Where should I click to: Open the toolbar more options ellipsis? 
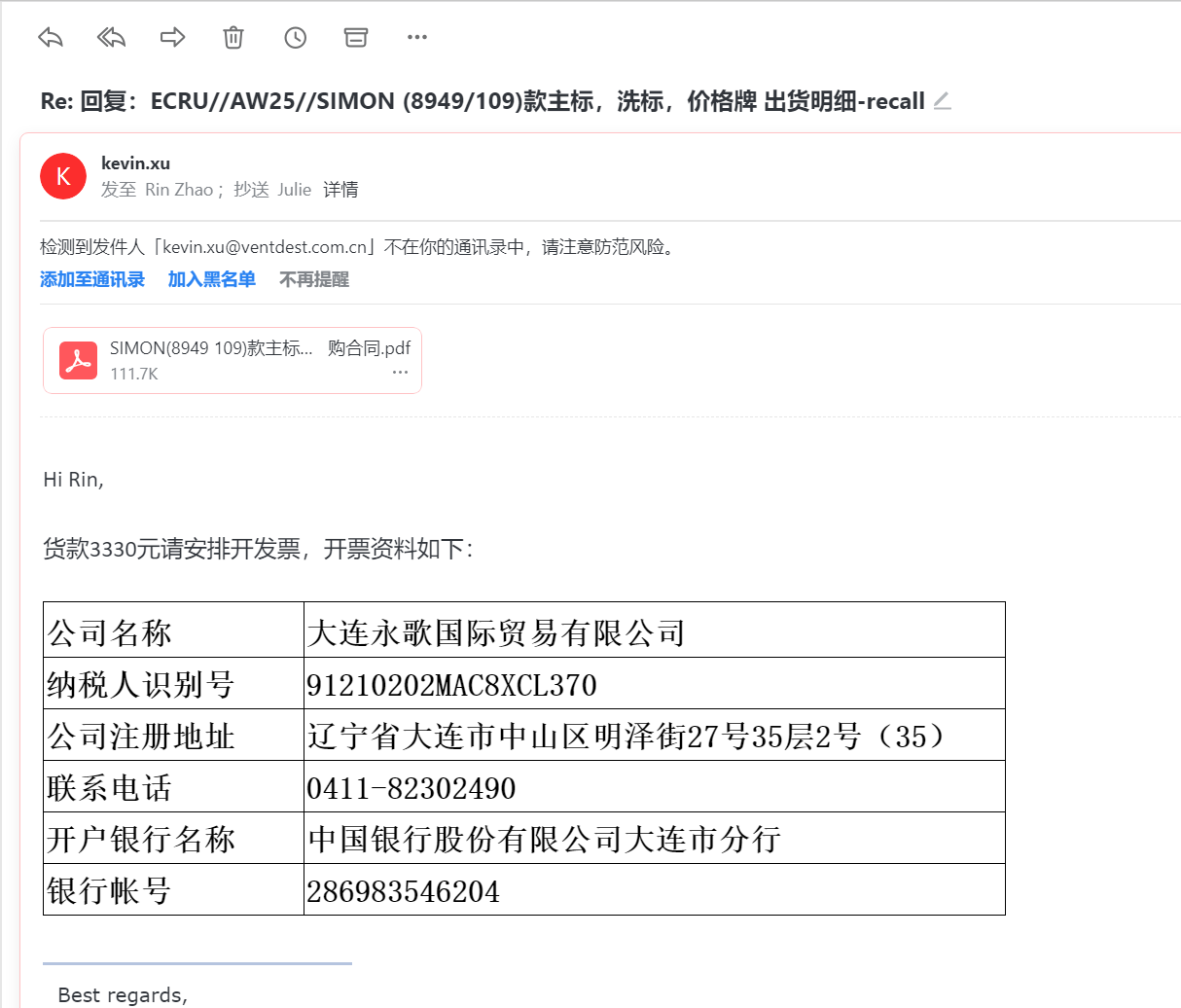tap(417, 38)
